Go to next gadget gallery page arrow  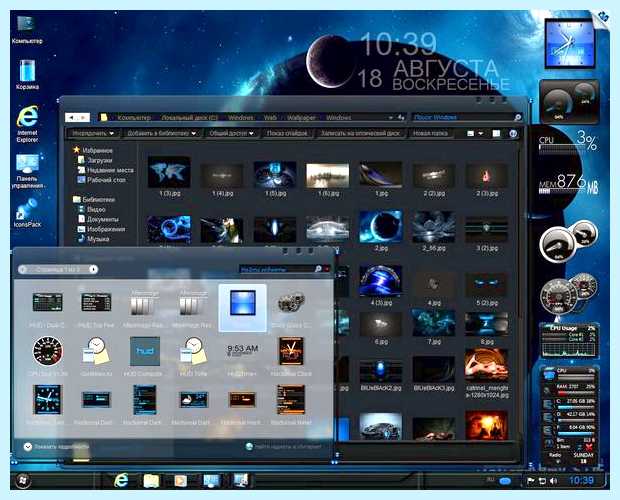click(x=93, y=270)
